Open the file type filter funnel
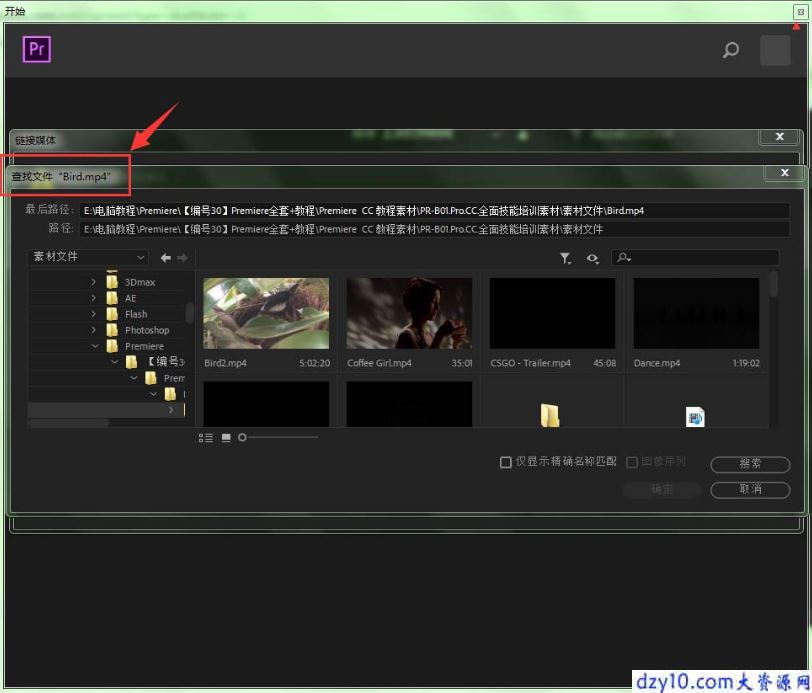The image size is (812, 693). (x=566, y=258)
